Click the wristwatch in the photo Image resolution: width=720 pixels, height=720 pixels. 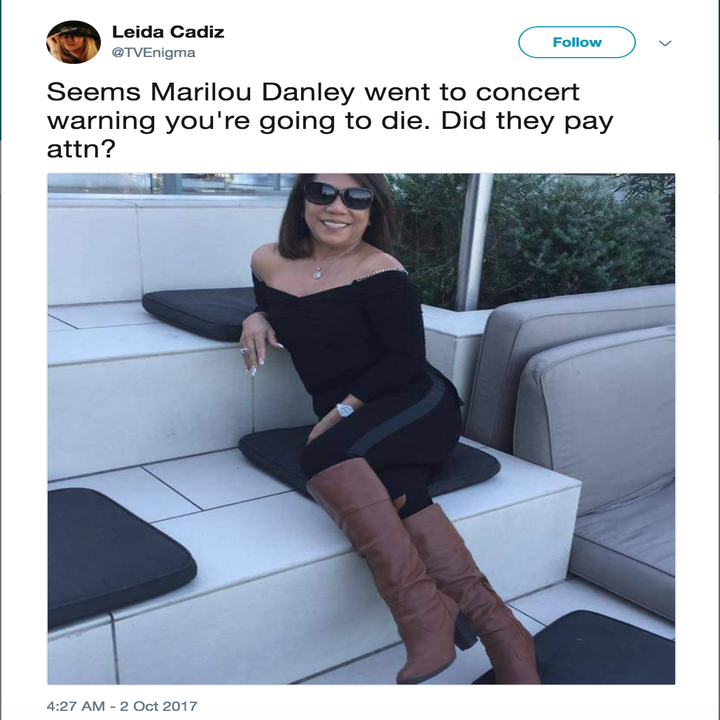pyautogui.click(x=344, y=410)
